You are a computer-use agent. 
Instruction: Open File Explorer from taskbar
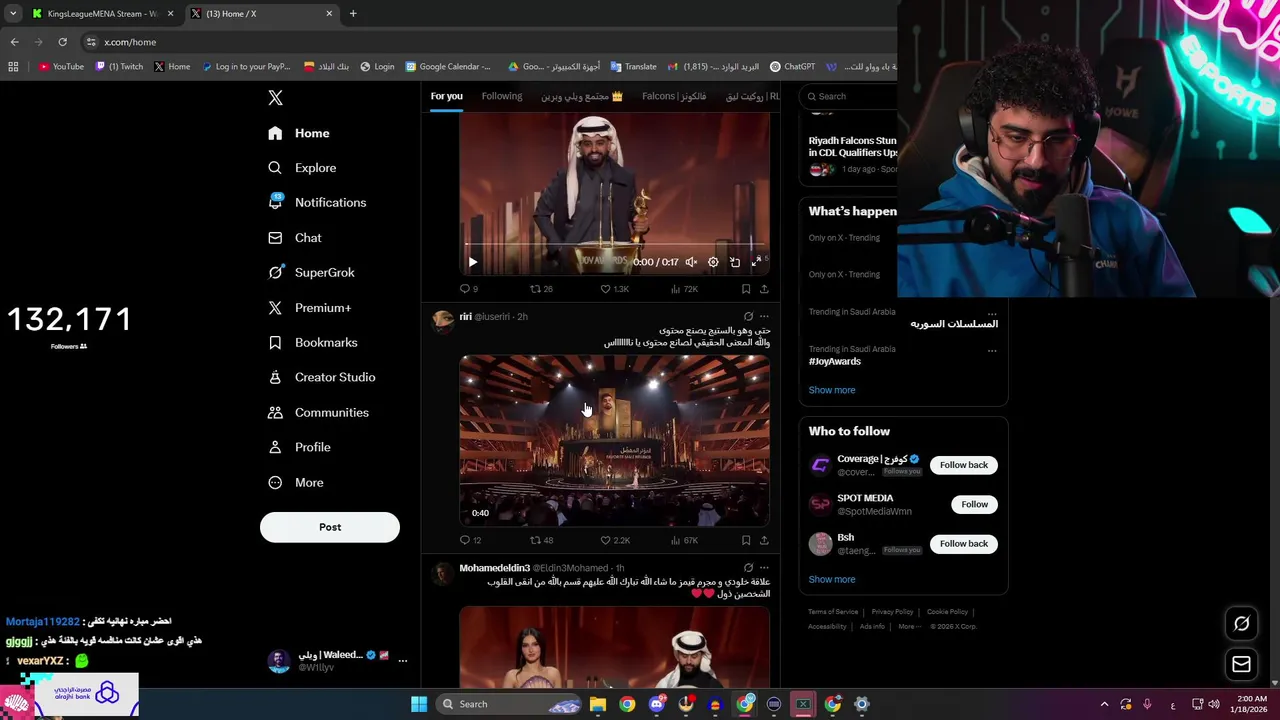[597, 704]
